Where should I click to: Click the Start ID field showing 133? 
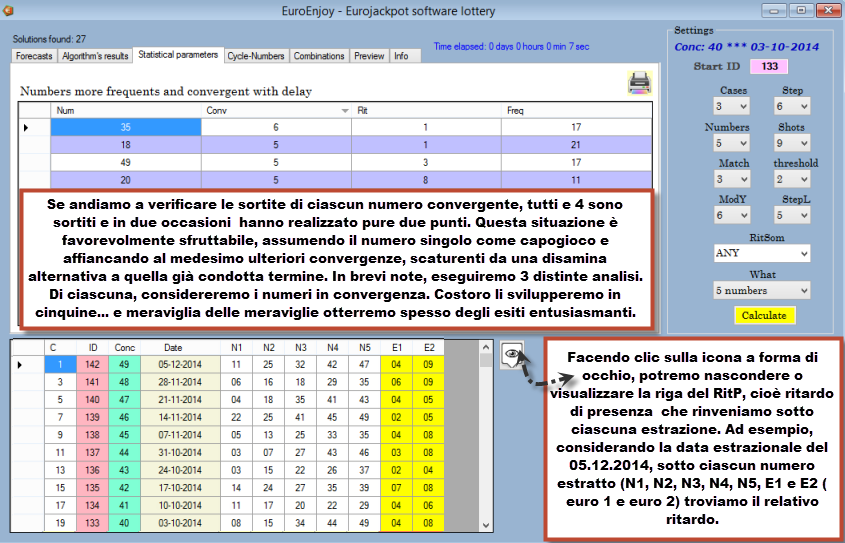(x=769, y=66)
